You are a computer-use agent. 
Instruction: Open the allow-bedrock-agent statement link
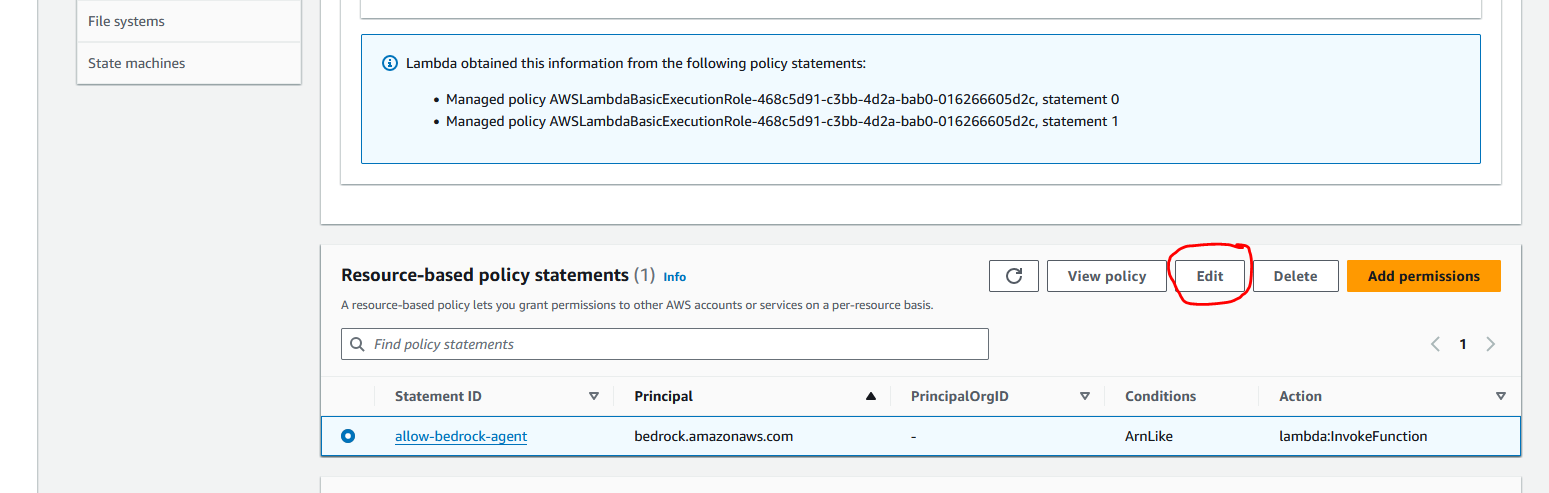(x=461, y=436)
